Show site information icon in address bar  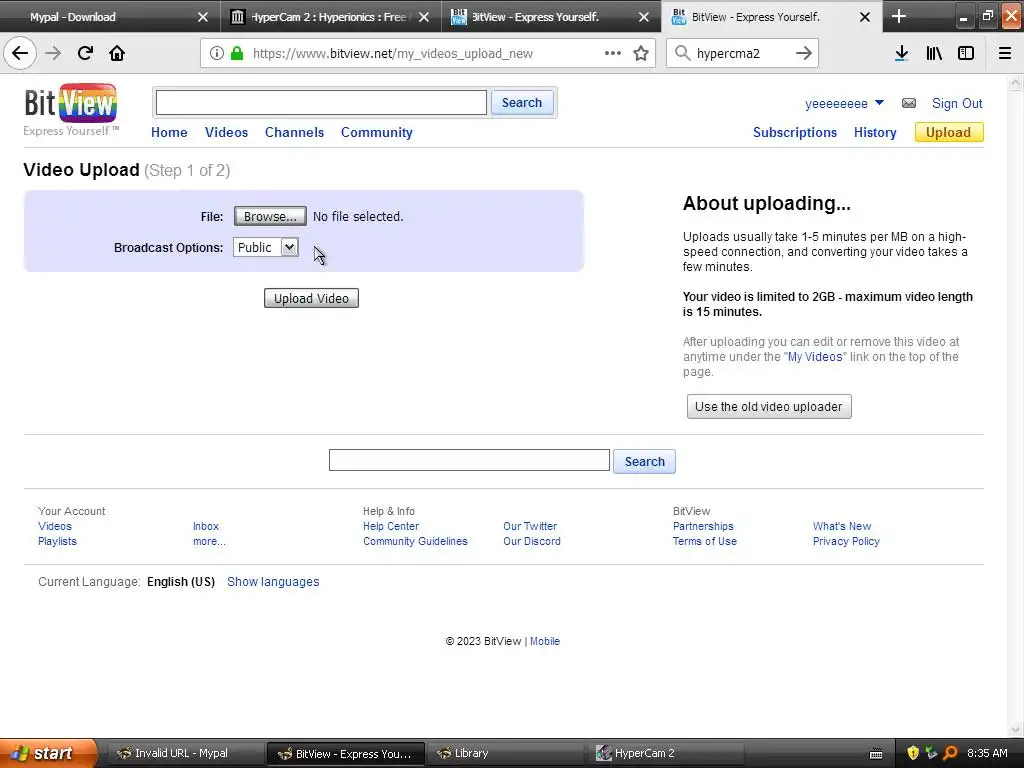[217, 53]
